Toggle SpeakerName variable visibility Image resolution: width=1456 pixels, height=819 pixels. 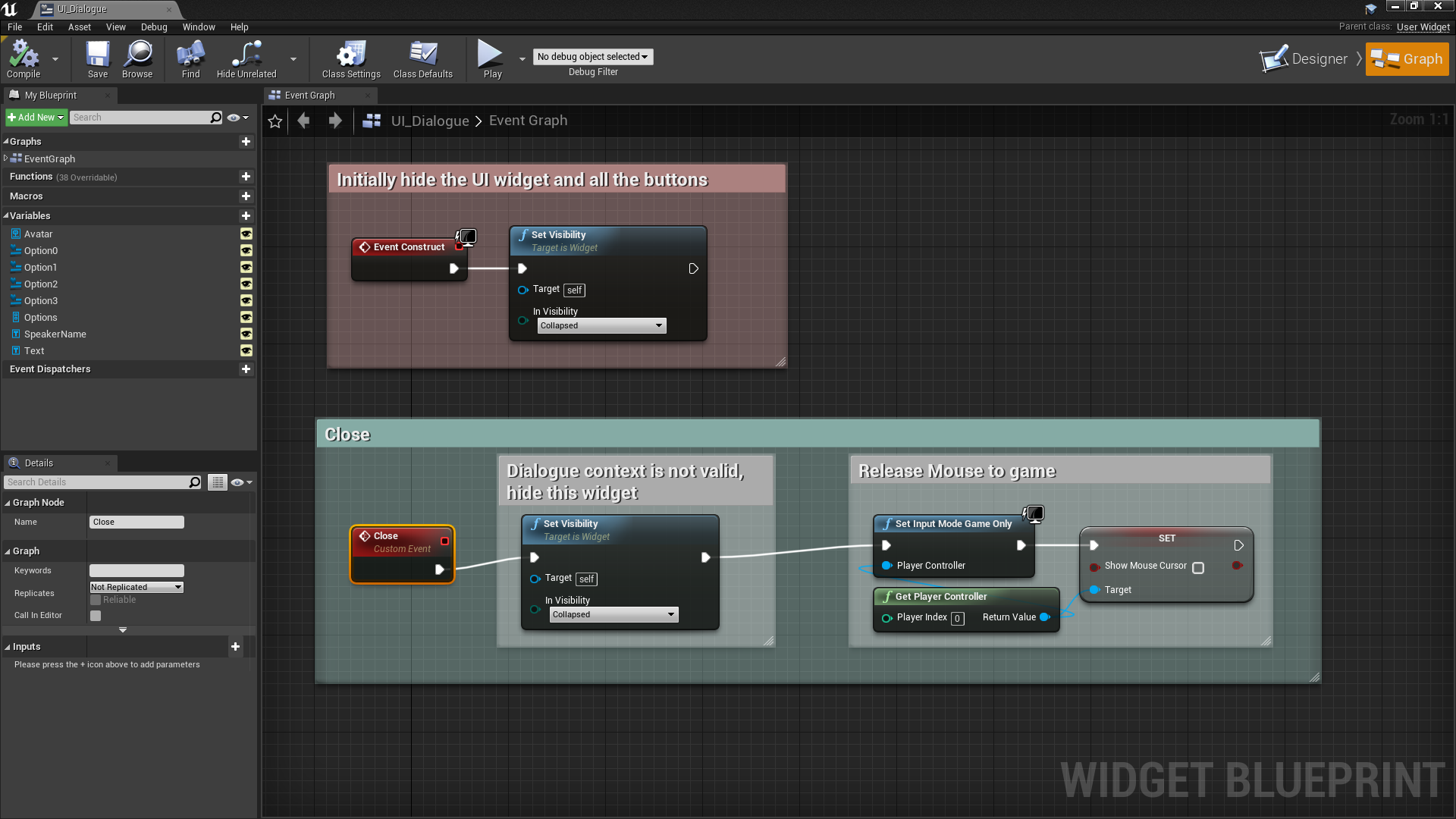pyautogui.click(x=246, y=334)
